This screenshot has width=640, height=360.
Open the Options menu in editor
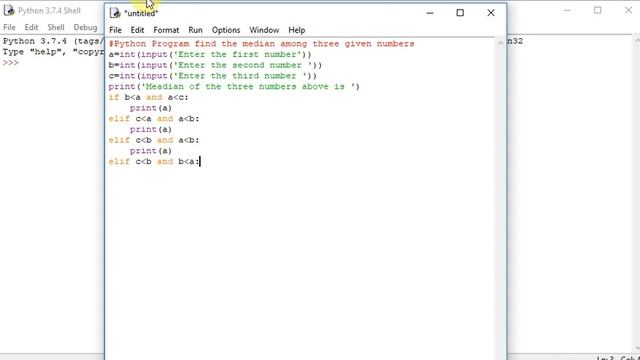coord(226,30)
